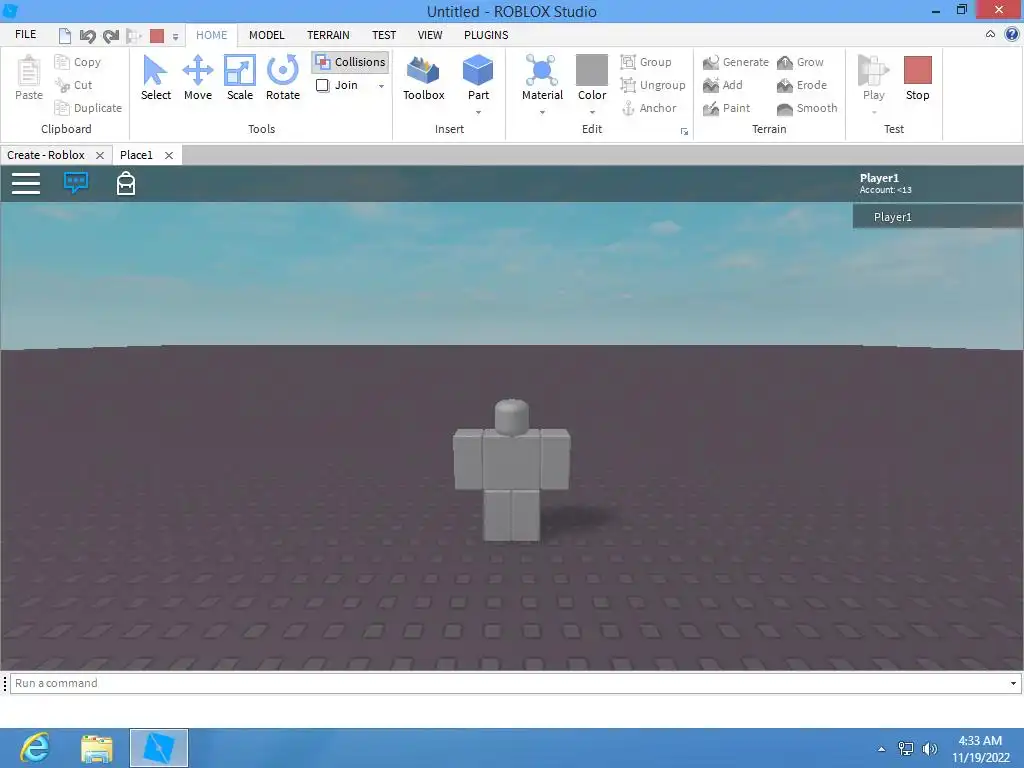Open the Edit group dialog launcher
Image resolution: width=1024 pixels, height=768 pixels.
[x=684, y=131]
